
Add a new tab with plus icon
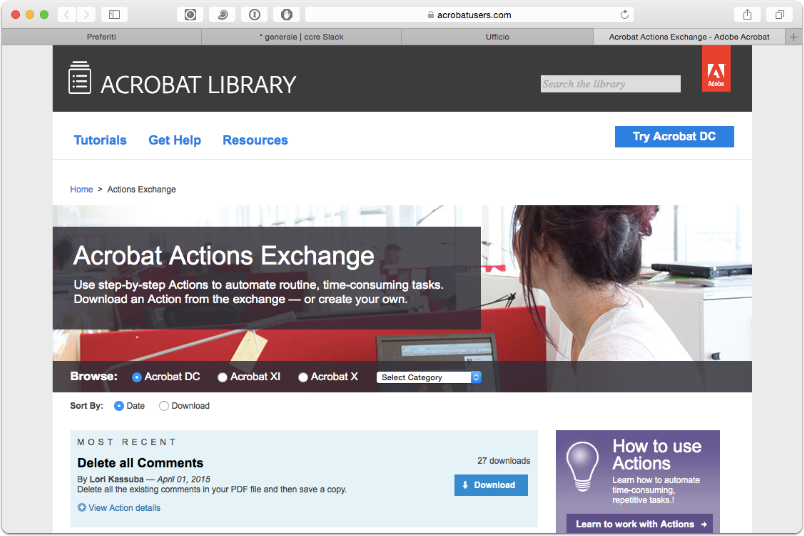point(793,37)
